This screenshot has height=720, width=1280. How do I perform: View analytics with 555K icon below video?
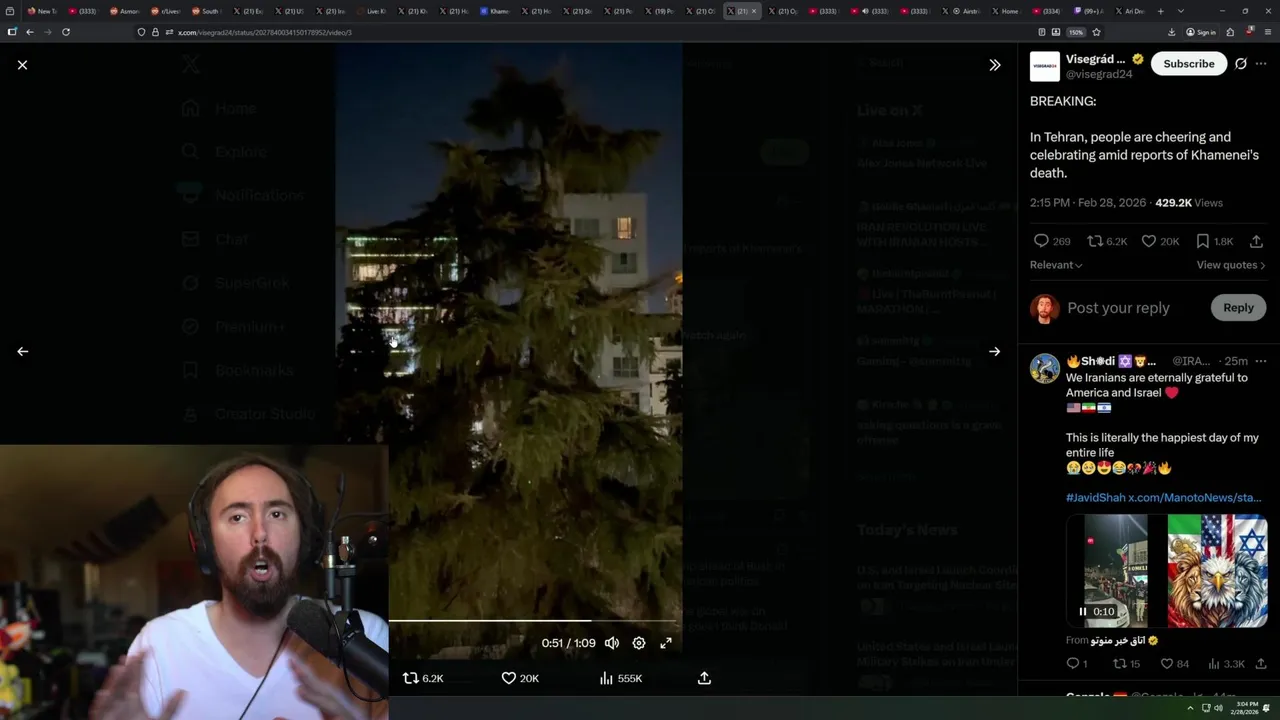(620, 678)
